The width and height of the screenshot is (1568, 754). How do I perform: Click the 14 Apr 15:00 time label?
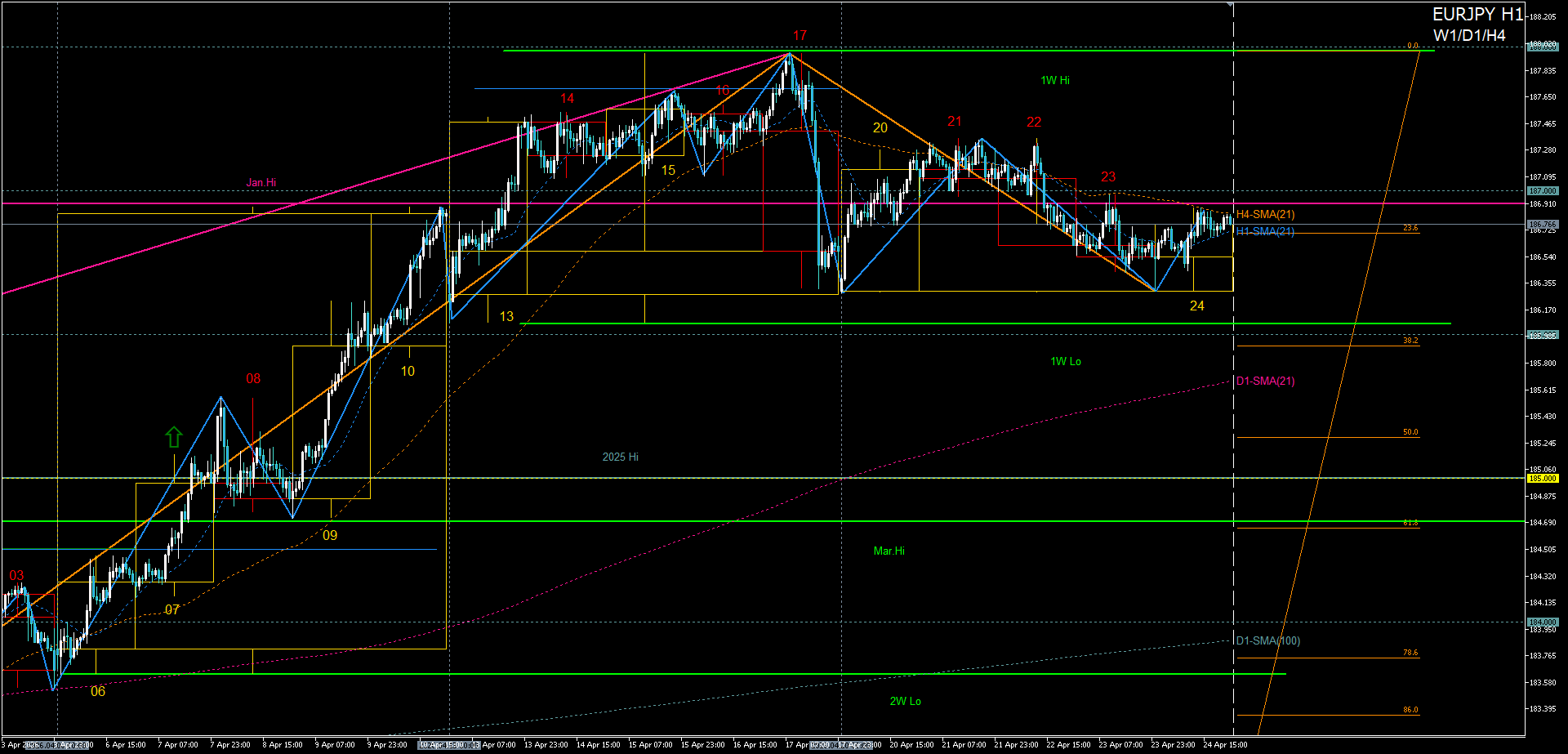point(598,745)
